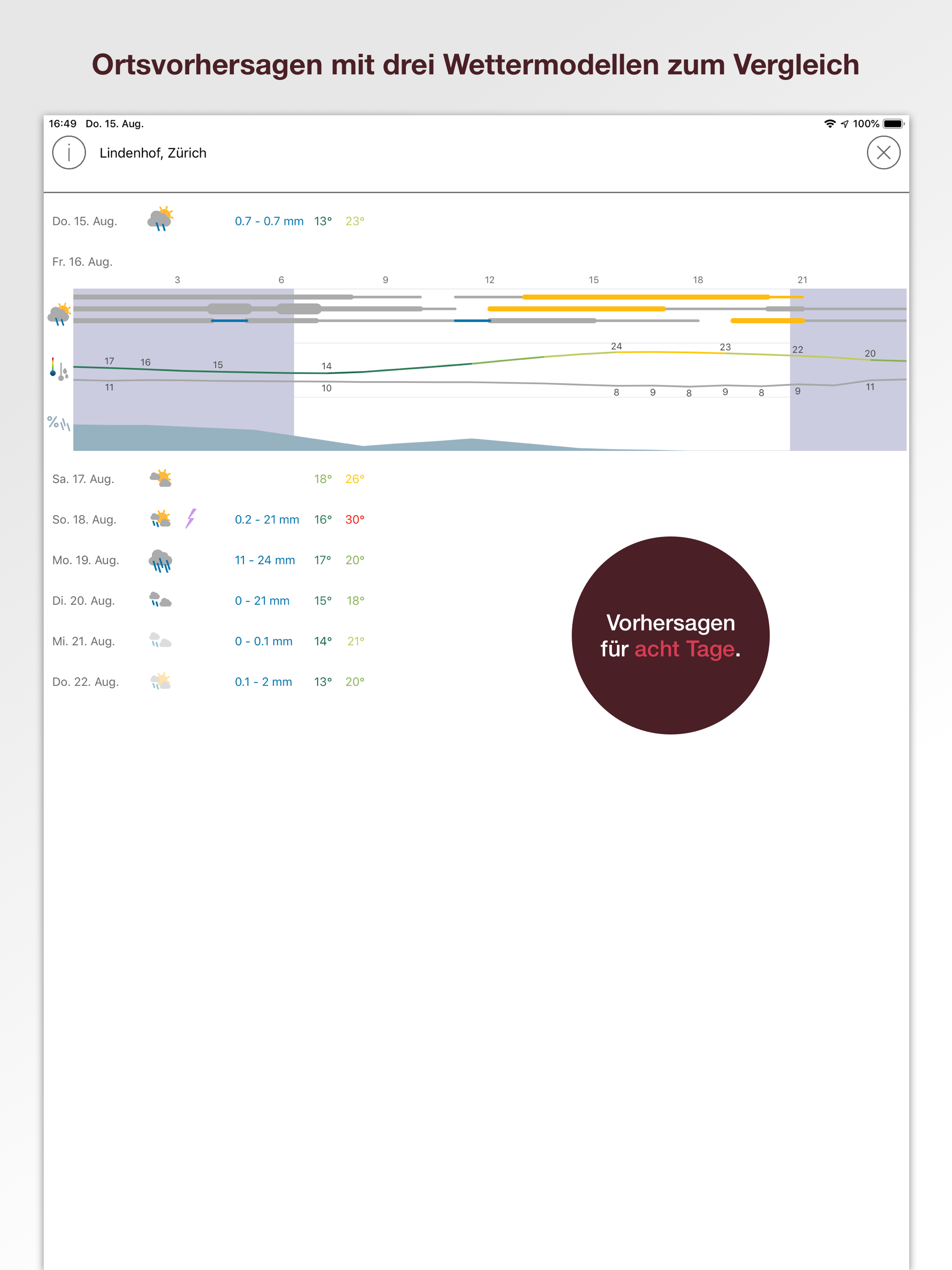This screenshot has width=952, height=1270.
Task: Expand the hourly forecast for Sa. 17. Aug.
Action: (x=83, y=478)
